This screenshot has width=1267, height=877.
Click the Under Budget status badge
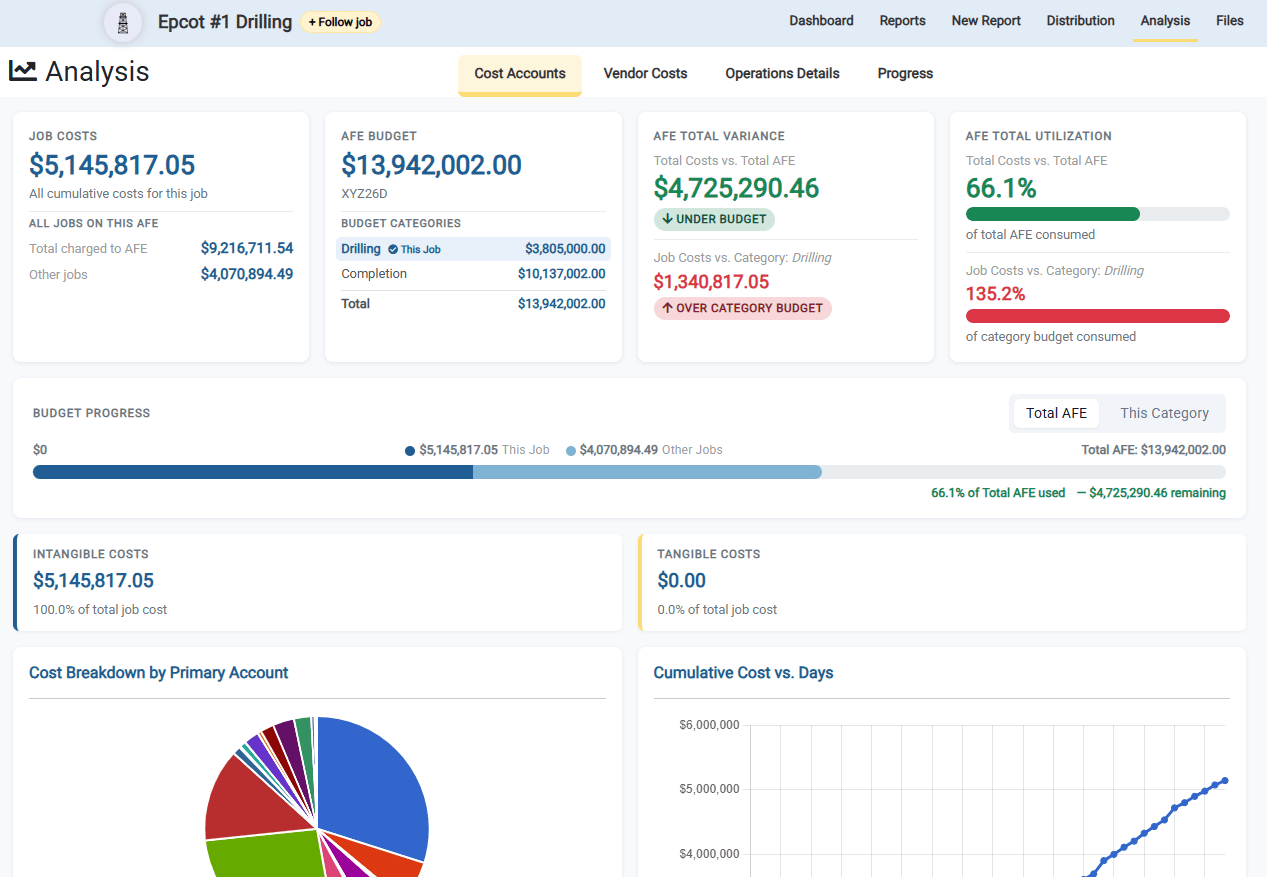(714, 219)
